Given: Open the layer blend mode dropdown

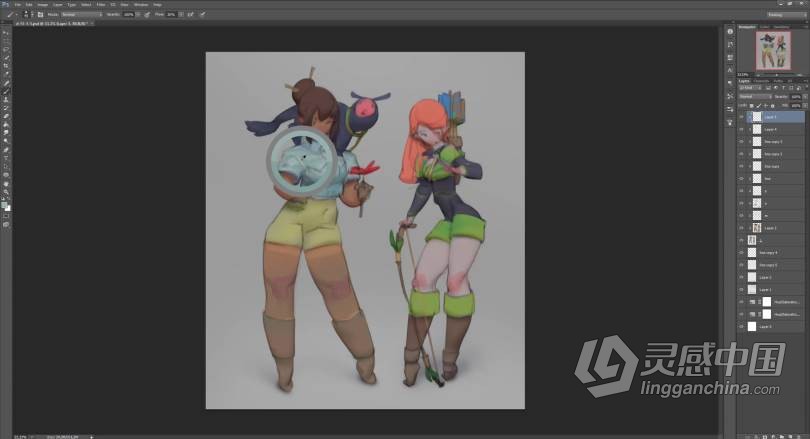Looking at the screenshot, I should coord(756,97).
